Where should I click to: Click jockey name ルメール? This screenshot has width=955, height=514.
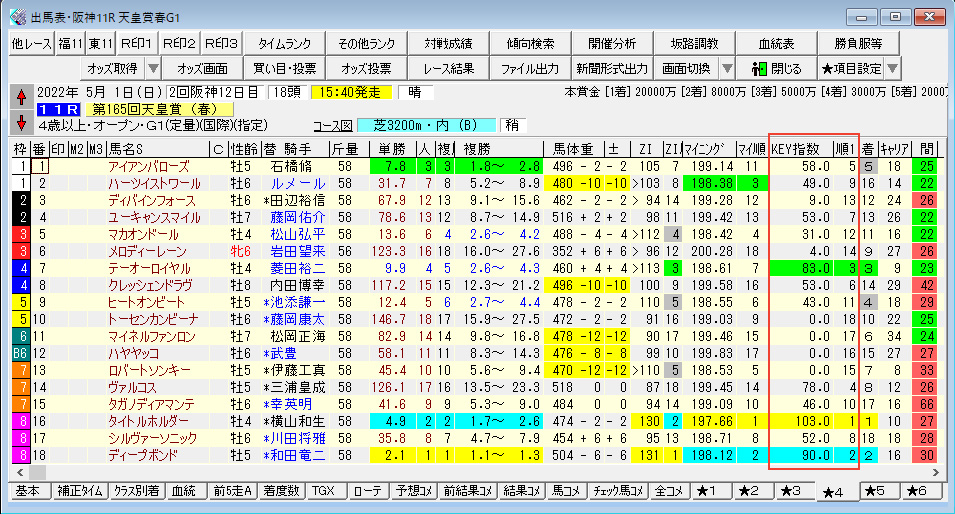coord(297,183)
